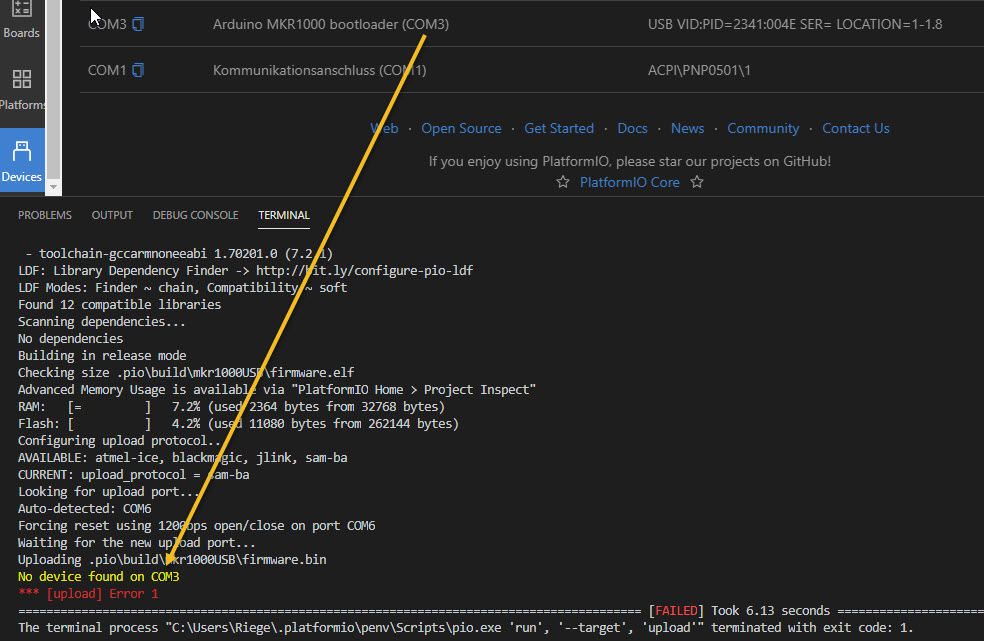Screen dimensions: 984x641
Task: Switch to the DEBUG CONSOLE tab
Action: click(x=195, y=215)
